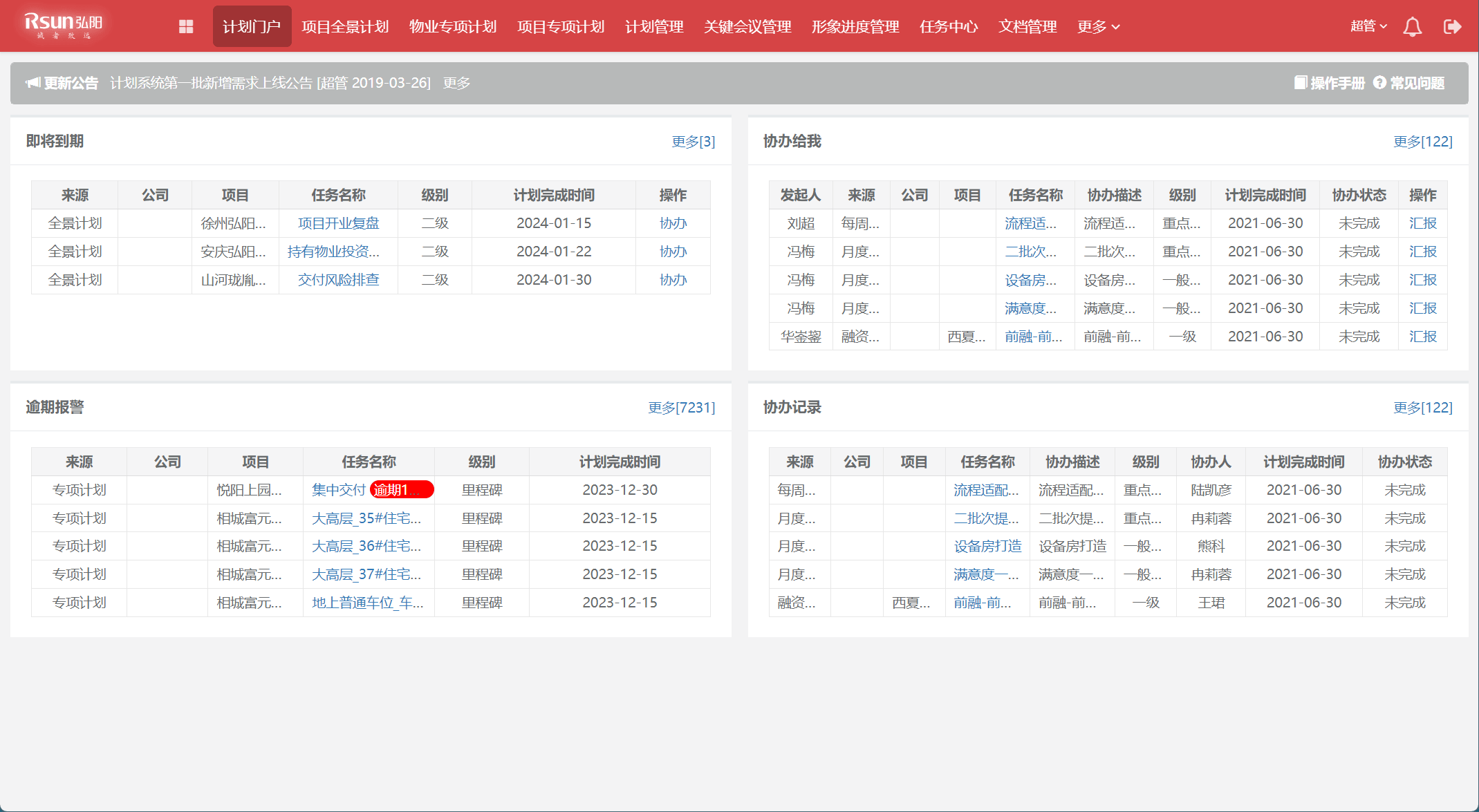Click the grid apps icon in header
The image size is (1479, 812).
[x=186, y=26]
